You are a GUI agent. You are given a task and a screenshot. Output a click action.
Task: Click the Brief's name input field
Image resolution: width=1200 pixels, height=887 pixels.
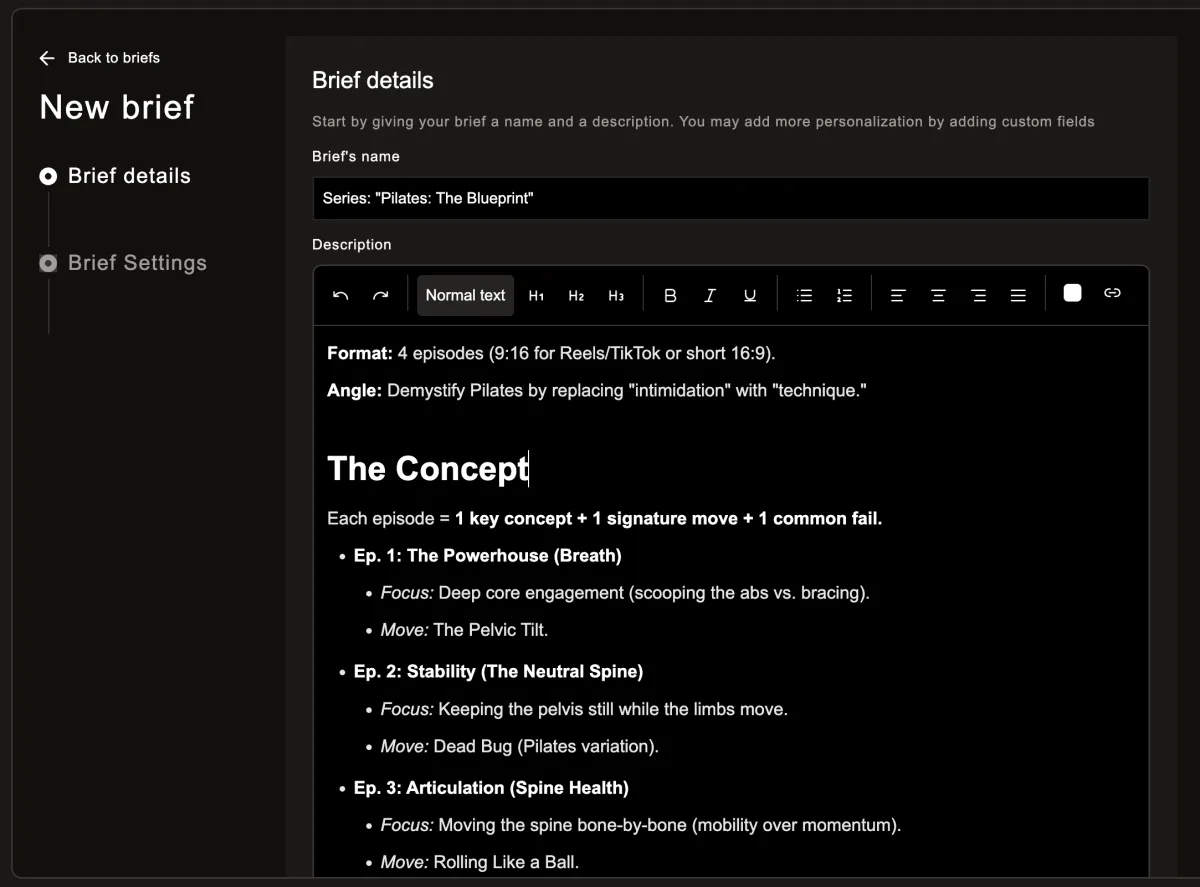click(730, 198)
